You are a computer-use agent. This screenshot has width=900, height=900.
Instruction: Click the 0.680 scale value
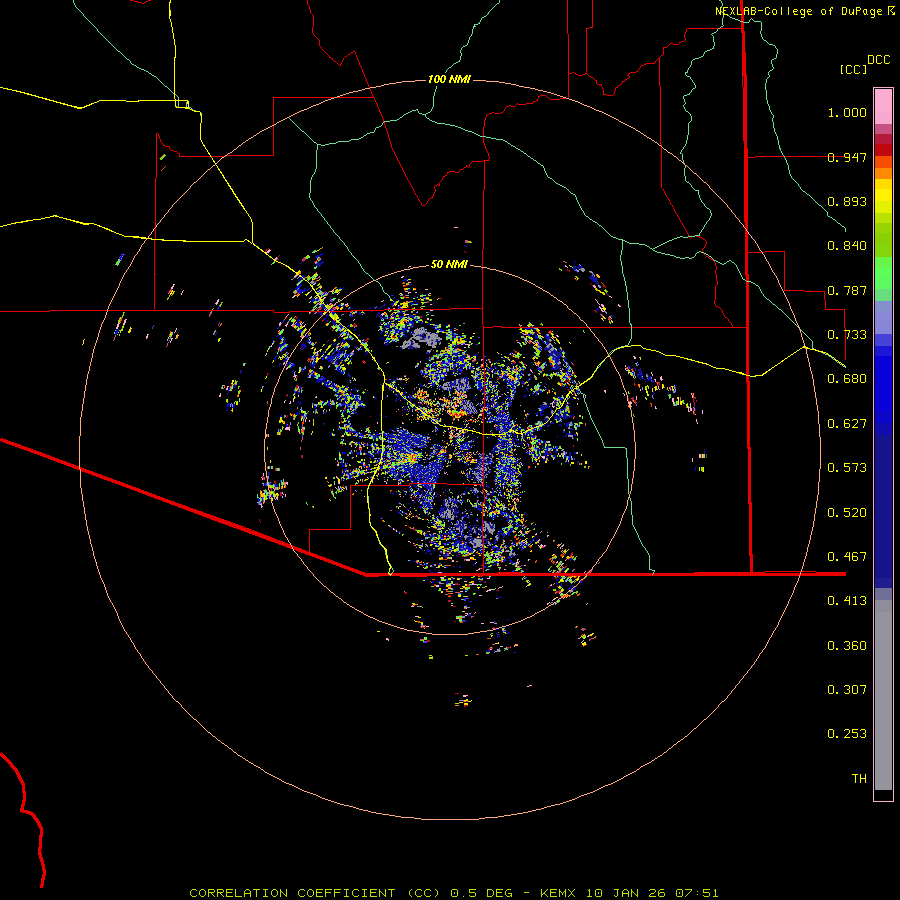[x=847, y=379]
